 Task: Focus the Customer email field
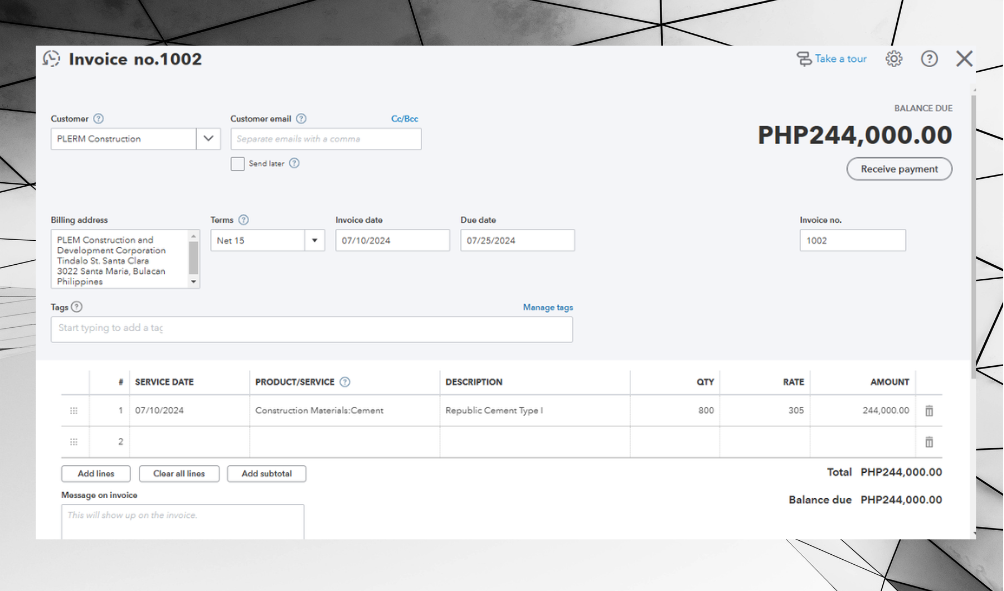pos(326,139)
